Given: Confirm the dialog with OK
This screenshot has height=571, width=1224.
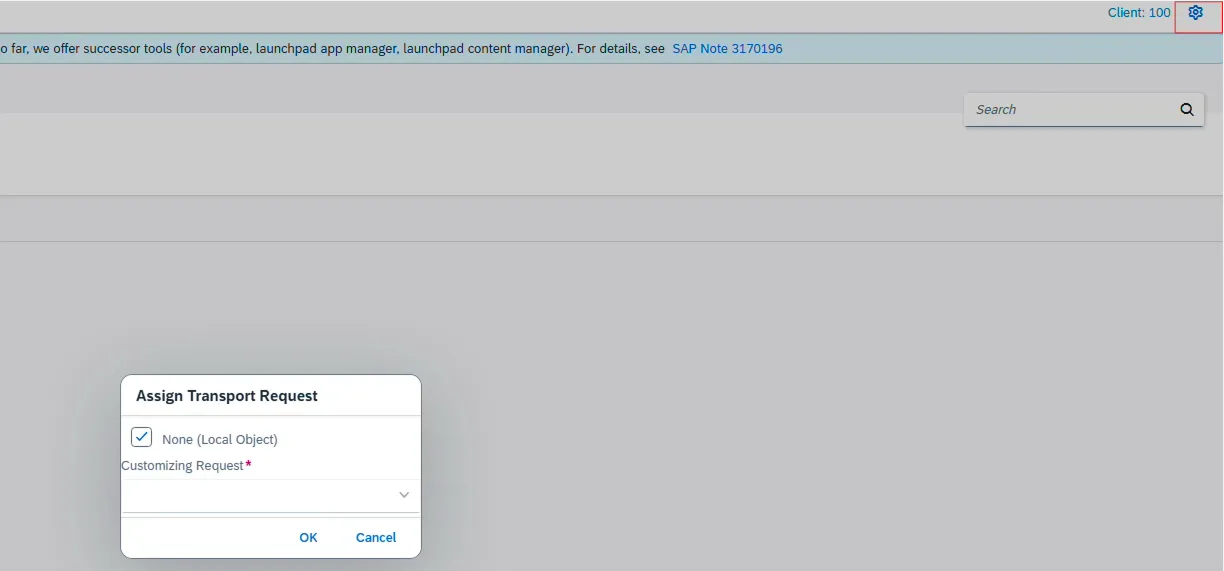Looking at the screenshot, I should (308, 538).
